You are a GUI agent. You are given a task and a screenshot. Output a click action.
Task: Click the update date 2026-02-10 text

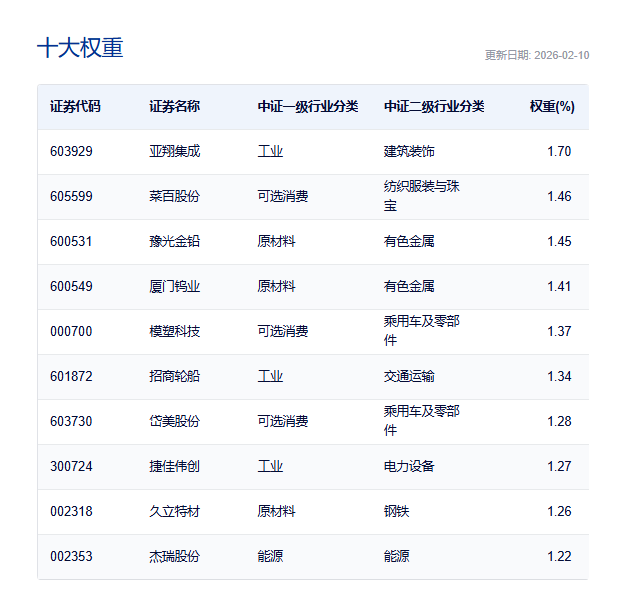click(x=537, y=55)
